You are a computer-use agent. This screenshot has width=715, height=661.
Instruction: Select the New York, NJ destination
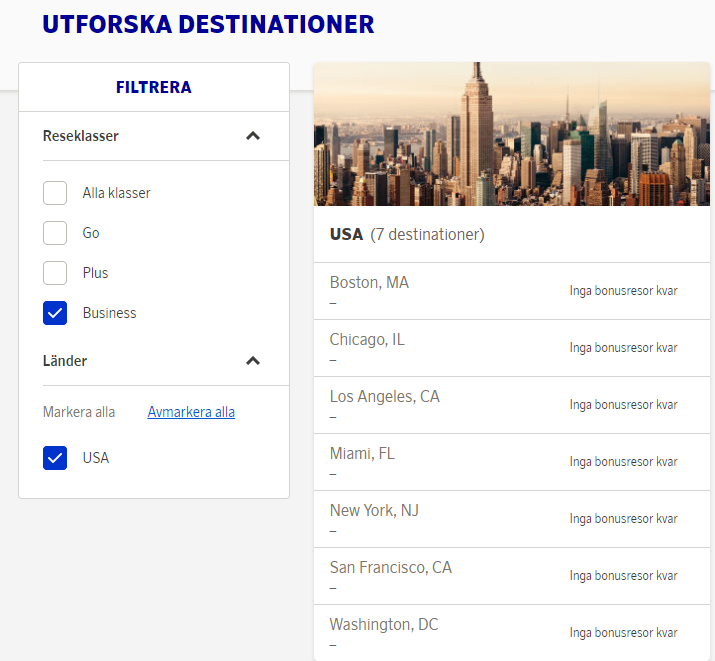[x=374, y=511]
